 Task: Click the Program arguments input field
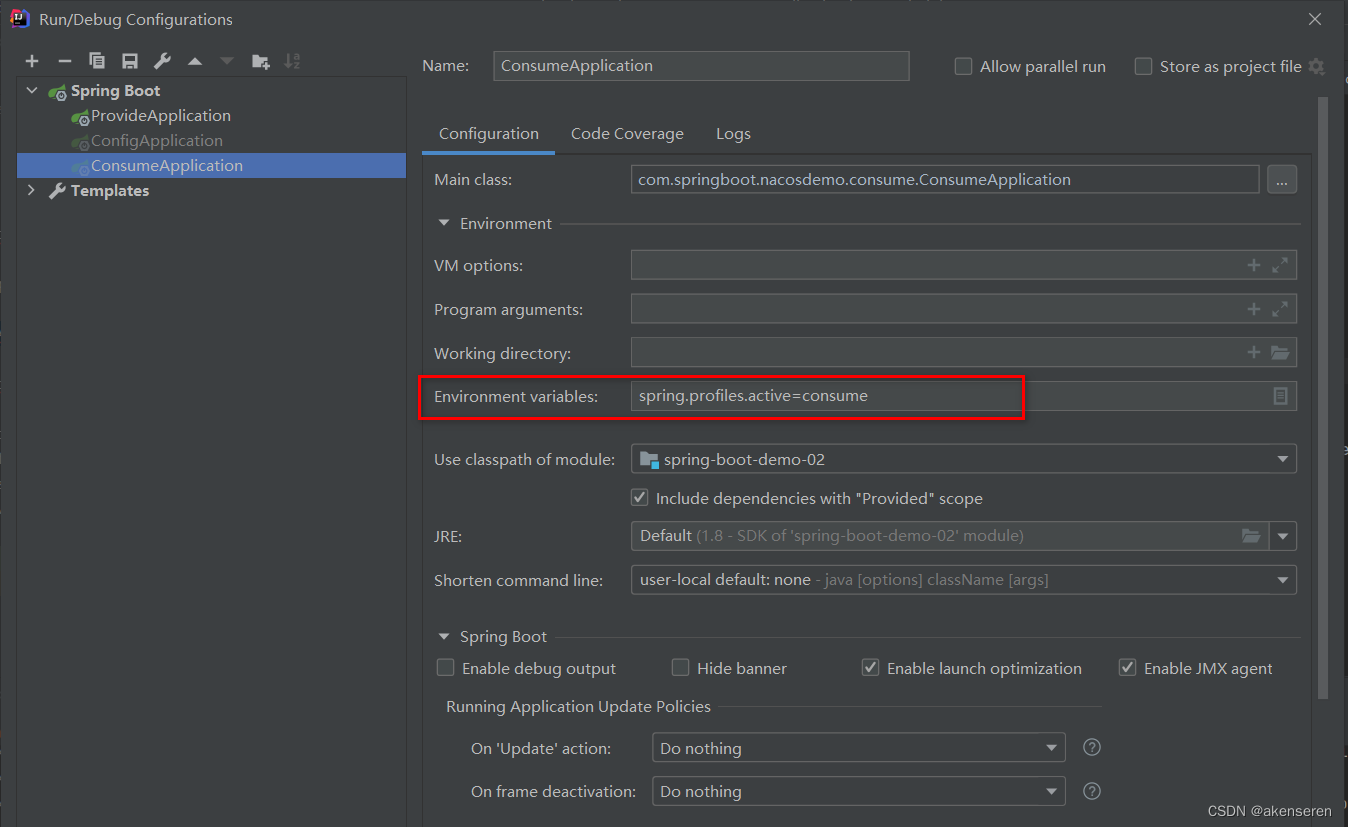tap(964, 310)
